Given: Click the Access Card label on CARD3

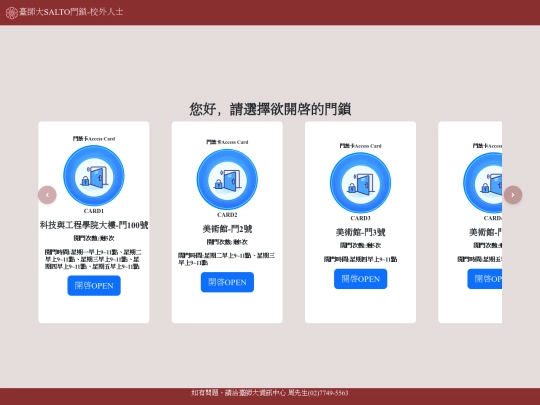Looking at the screenshot, I should pos(360,146).
